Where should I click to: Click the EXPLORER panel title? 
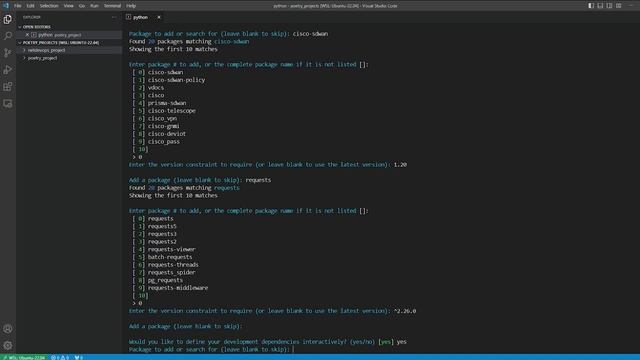coord(32,17)
